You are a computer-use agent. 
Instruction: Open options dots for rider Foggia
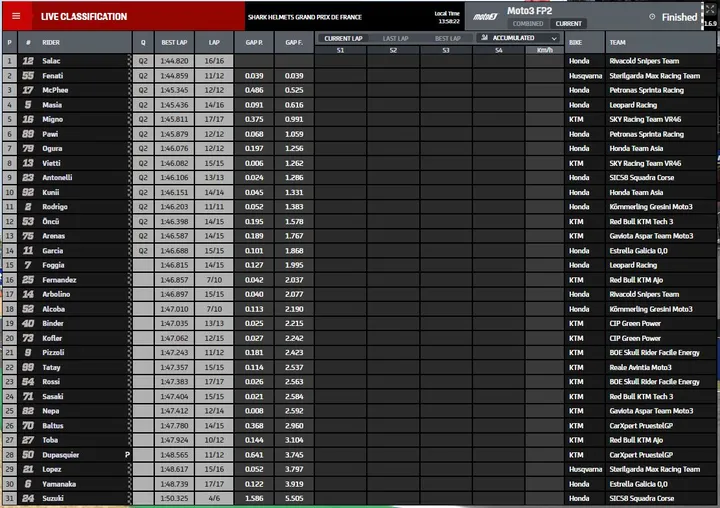(x=129, y=265)
